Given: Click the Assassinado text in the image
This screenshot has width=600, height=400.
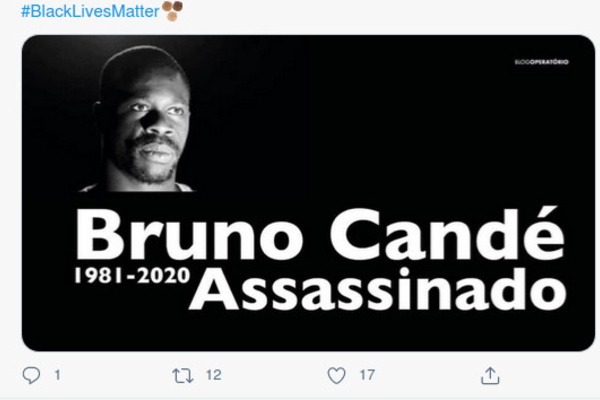Looking at the screenshot, I should tap(378, 289).
